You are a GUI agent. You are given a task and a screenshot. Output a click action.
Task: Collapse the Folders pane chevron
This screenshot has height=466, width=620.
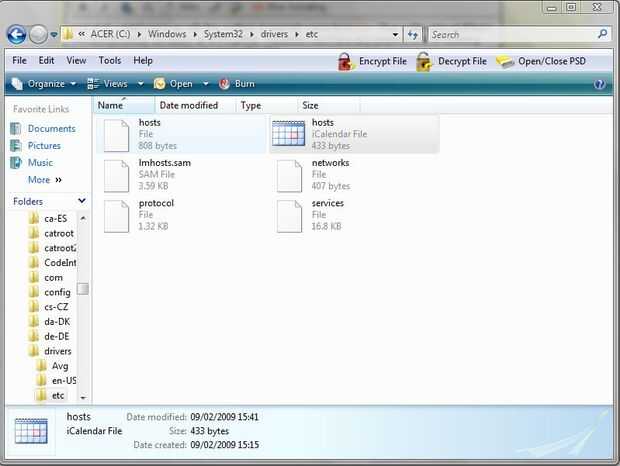(x=82, y=201)
